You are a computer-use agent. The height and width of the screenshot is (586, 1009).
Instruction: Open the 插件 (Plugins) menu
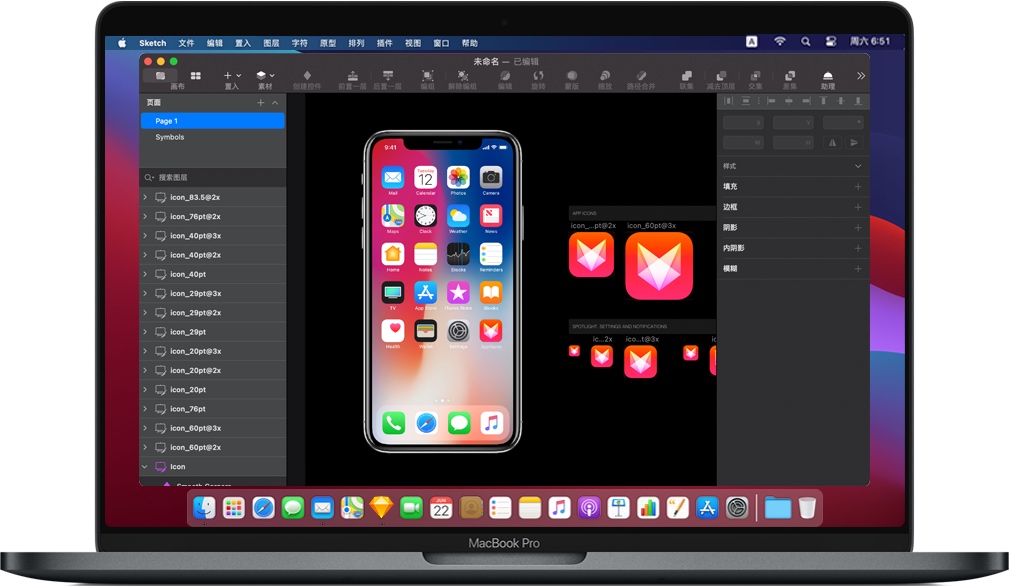384,43
